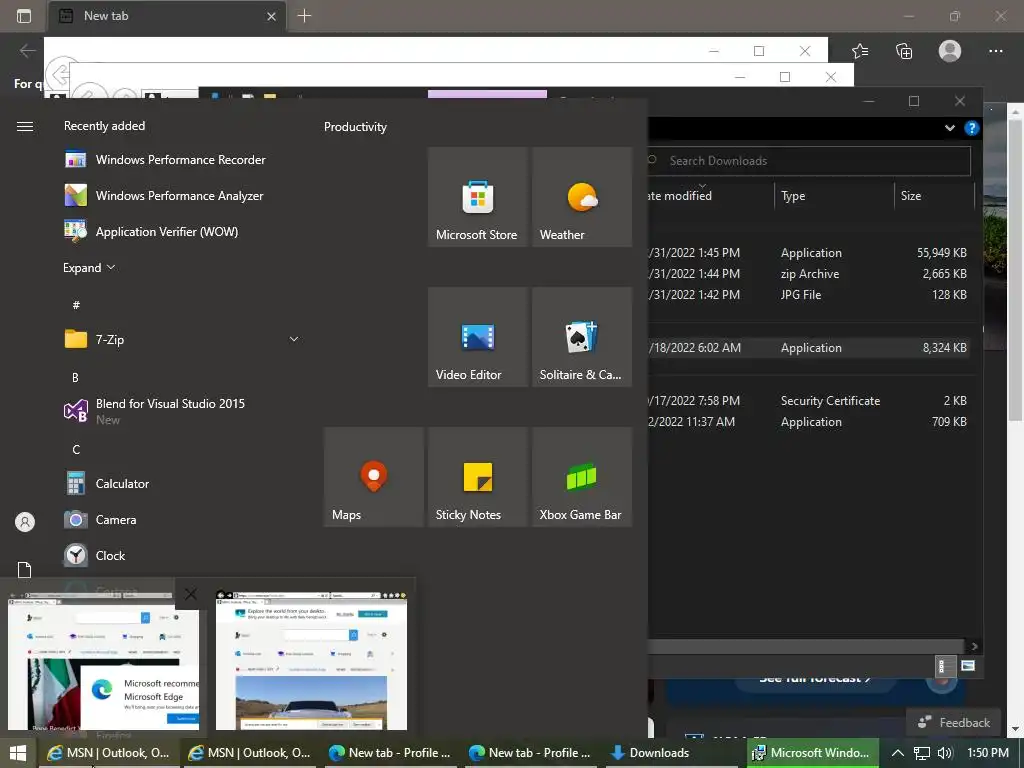Switch to second New tab Edge taskbar item
The height and width of the screenshot is (768, 1024).
tap(530, 753)
